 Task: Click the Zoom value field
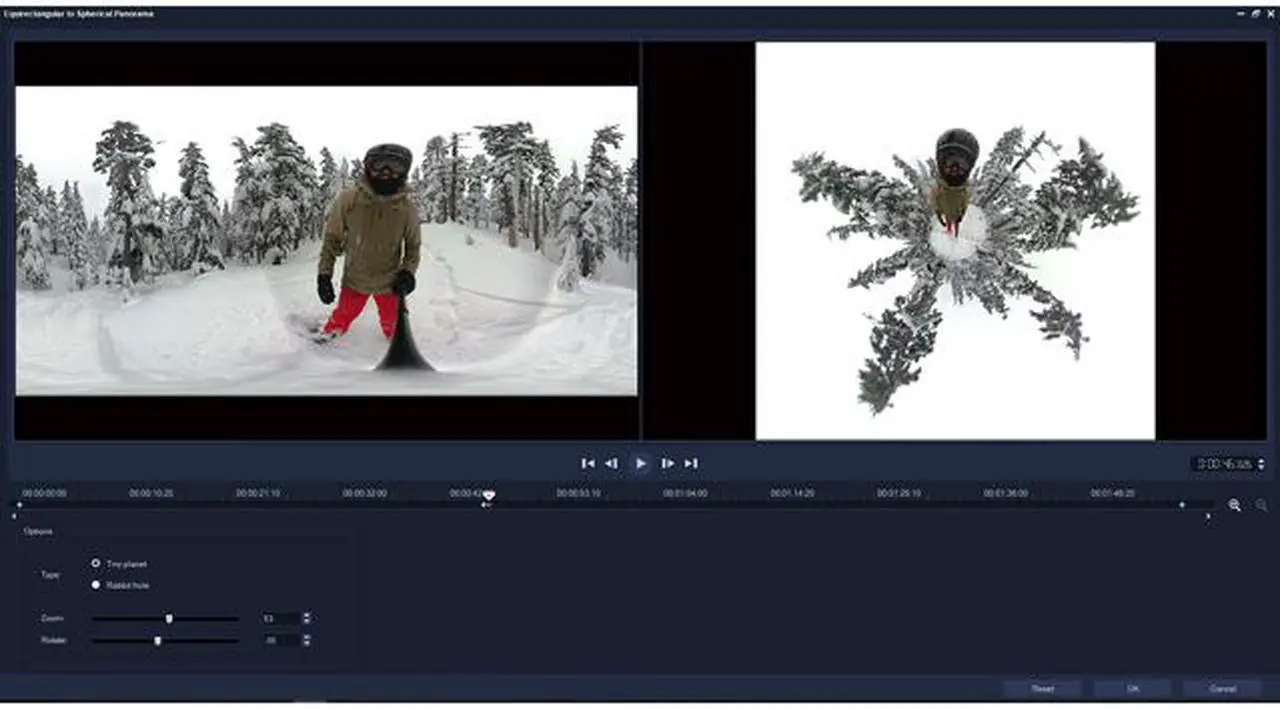click(279, 619)
